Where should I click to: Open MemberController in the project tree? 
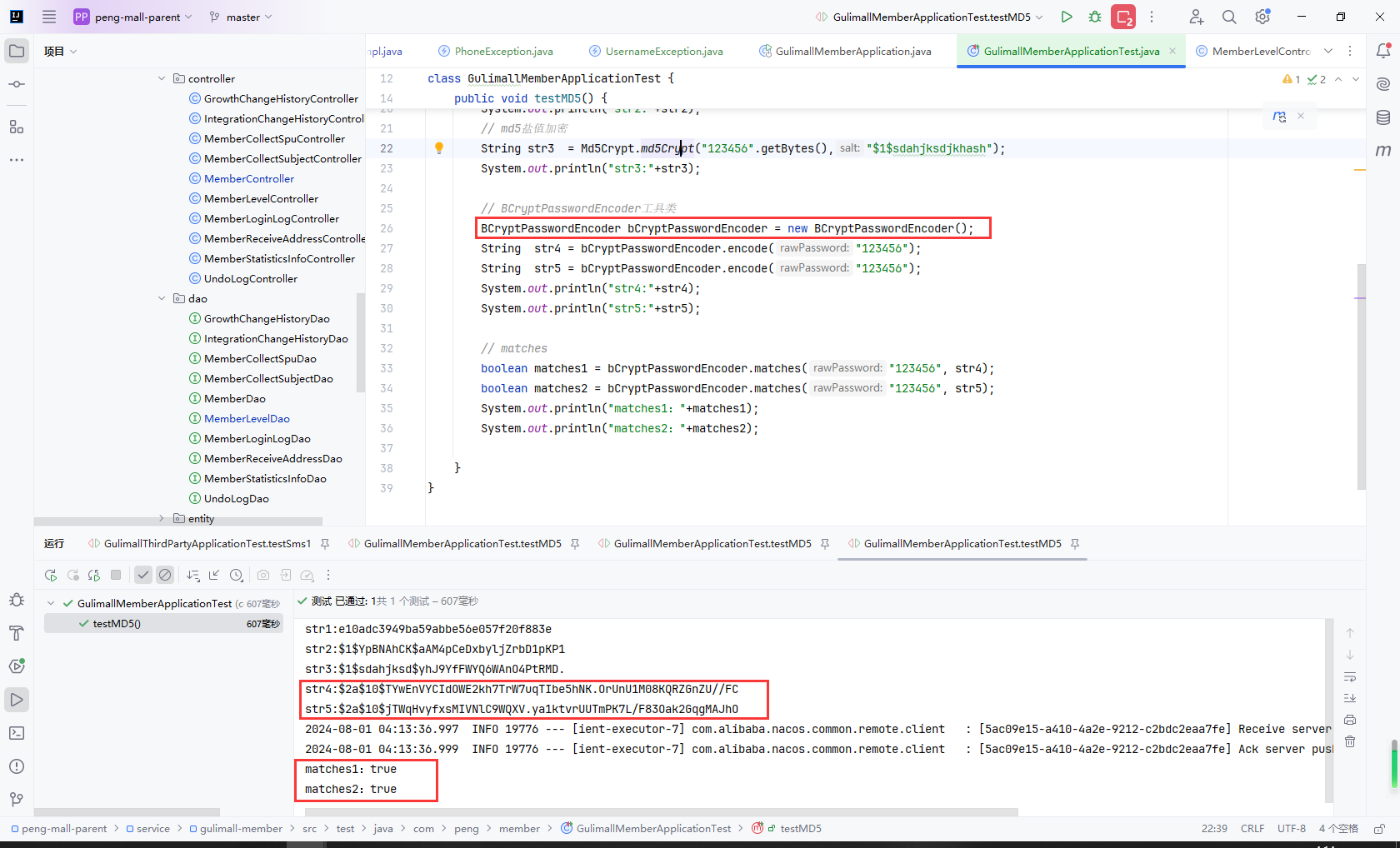pos(249,179)
